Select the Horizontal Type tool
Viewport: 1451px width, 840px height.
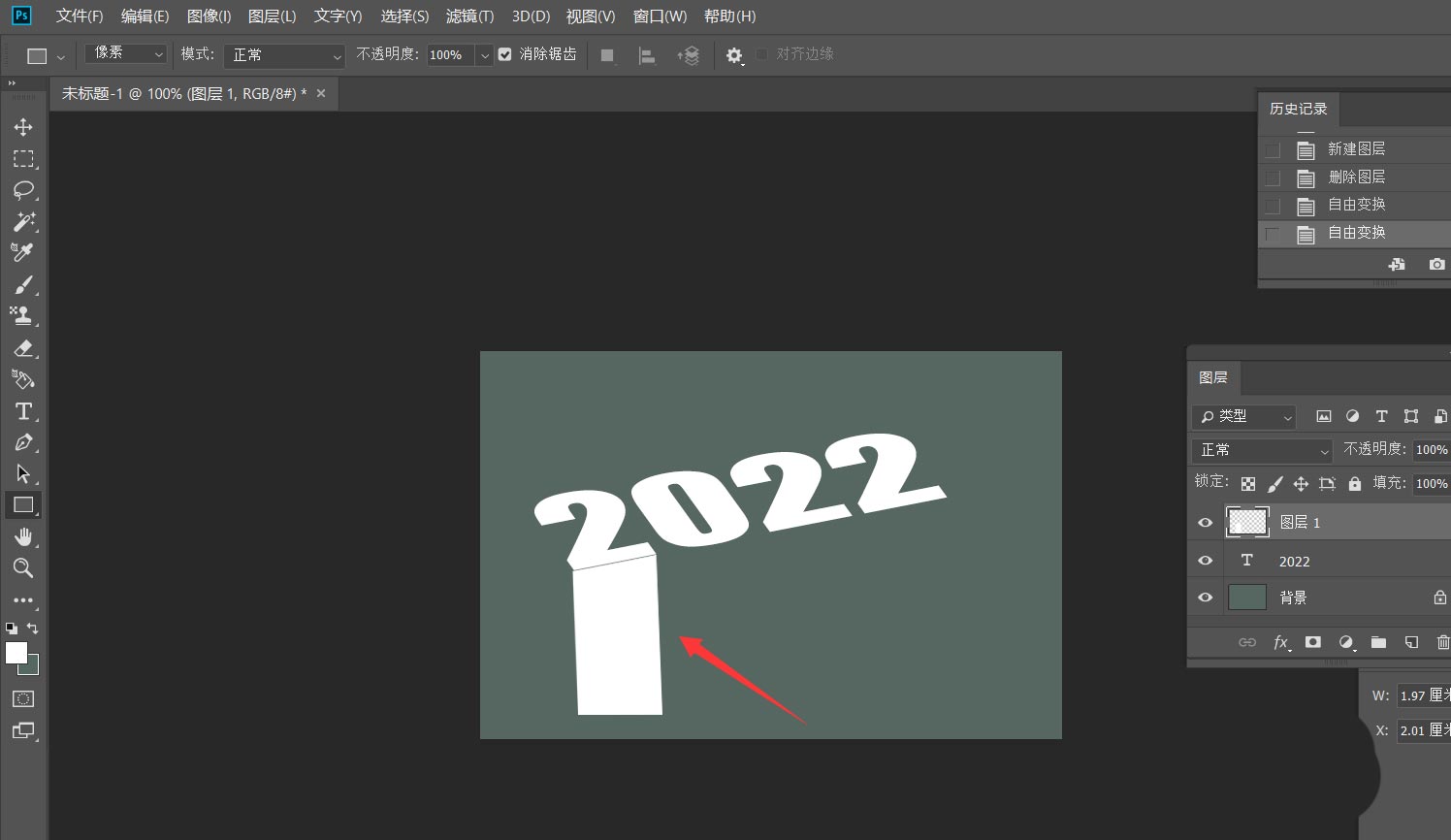pos(23,411)
